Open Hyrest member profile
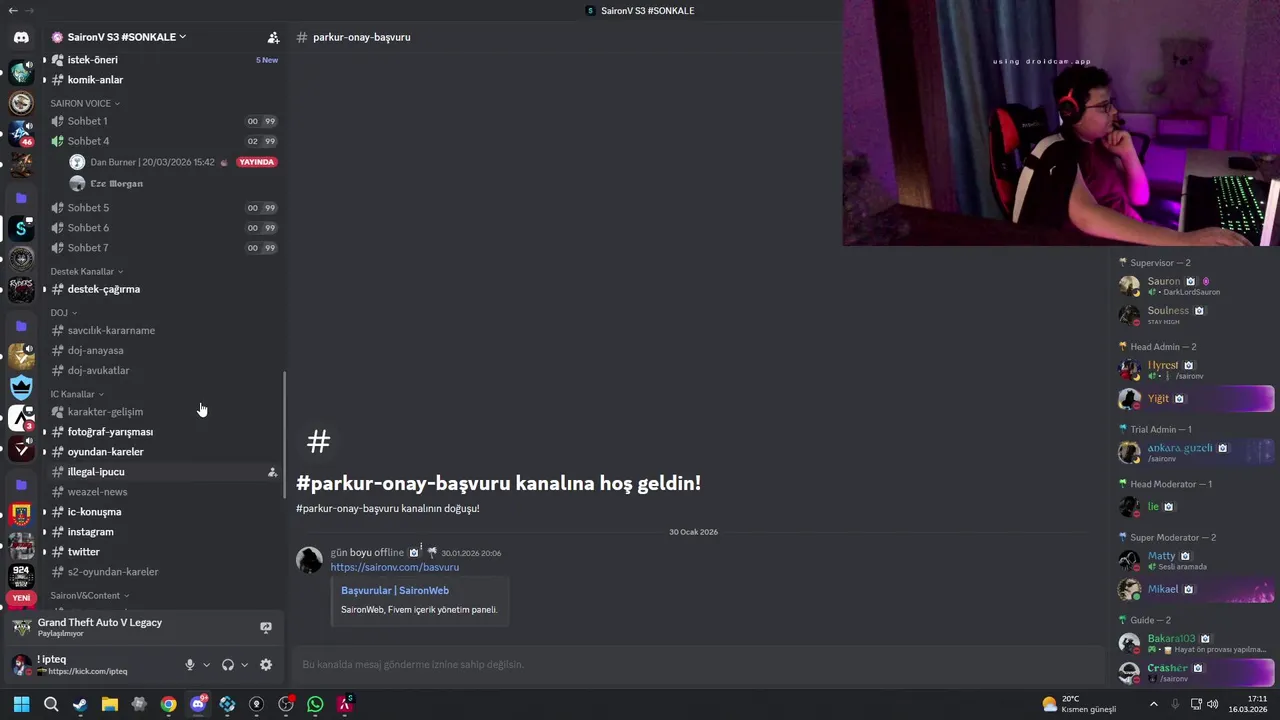The image size is (1280, 720). [x=1195, y=370]
